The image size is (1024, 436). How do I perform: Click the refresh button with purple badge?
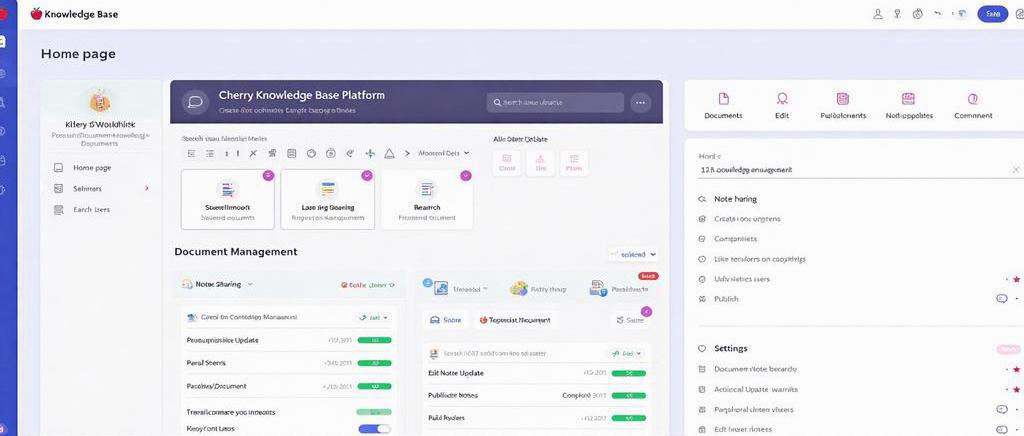click(632, 320)
